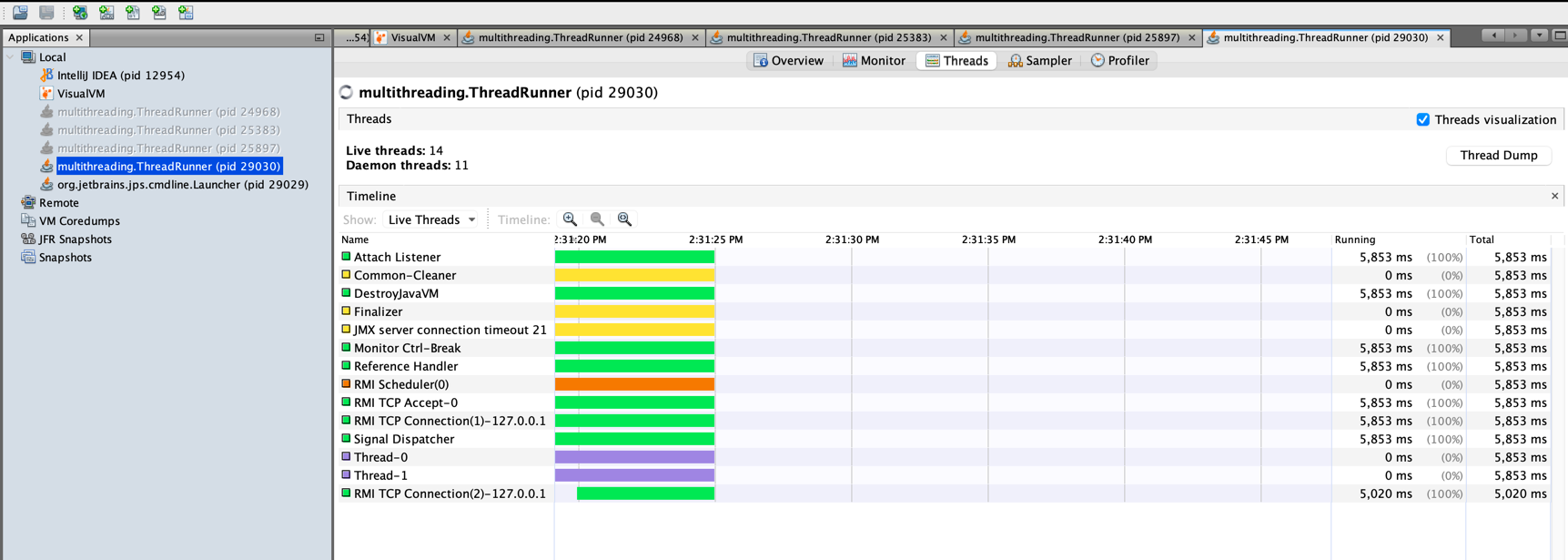Switch to the Monitor tab
This screenshot has width=1568, height=560.
pos(874,60)
